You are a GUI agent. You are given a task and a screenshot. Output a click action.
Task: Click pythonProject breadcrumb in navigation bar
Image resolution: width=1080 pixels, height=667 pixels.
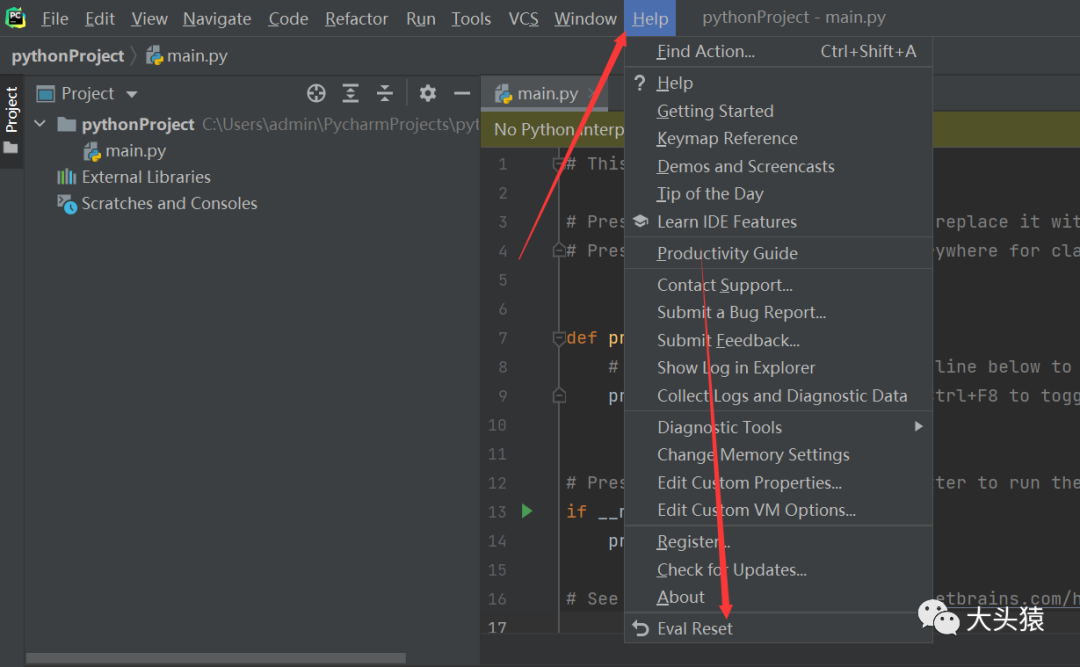(68, 56)
